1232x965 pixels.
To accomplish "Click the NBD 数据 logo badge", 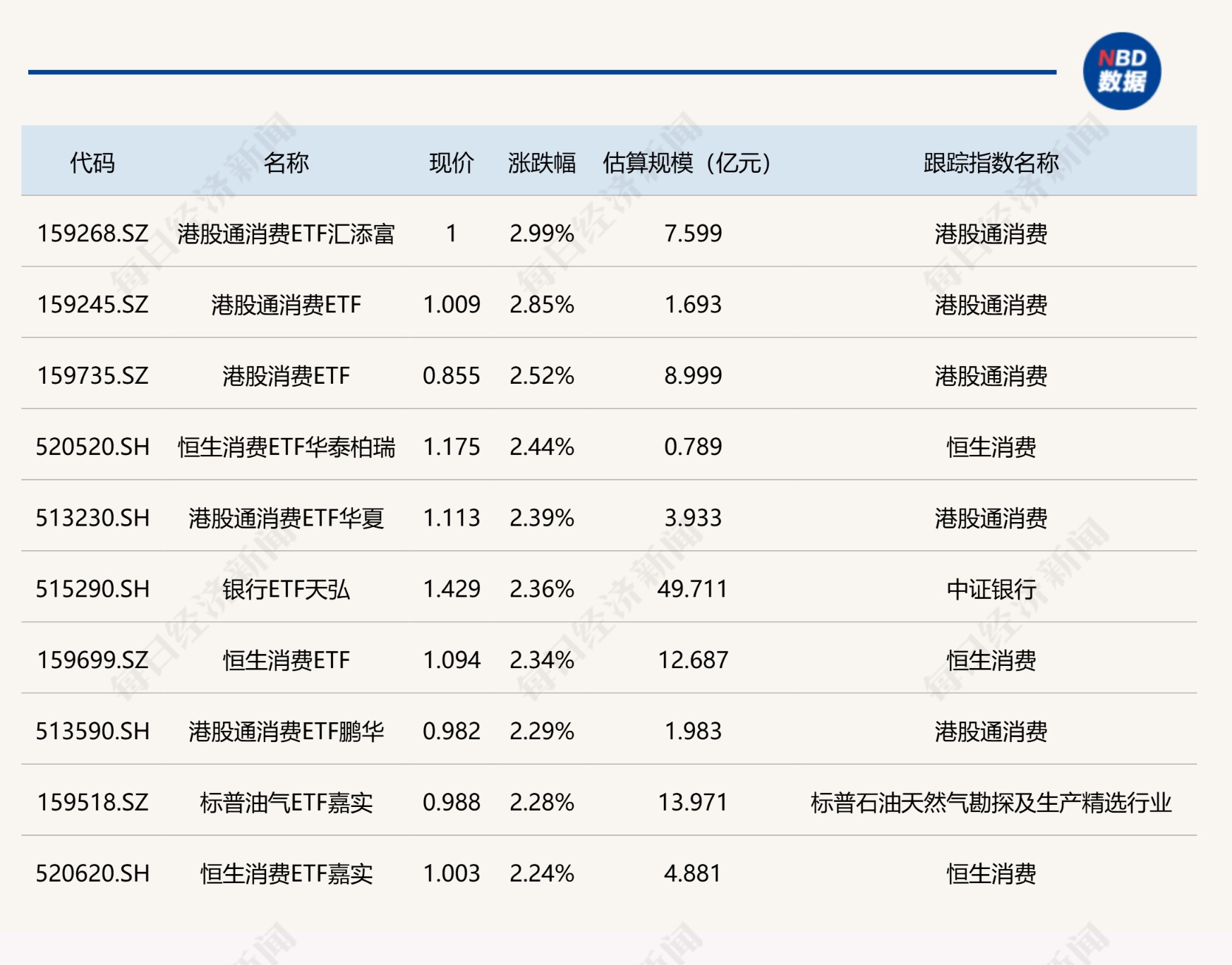I will click(1121, 71).
